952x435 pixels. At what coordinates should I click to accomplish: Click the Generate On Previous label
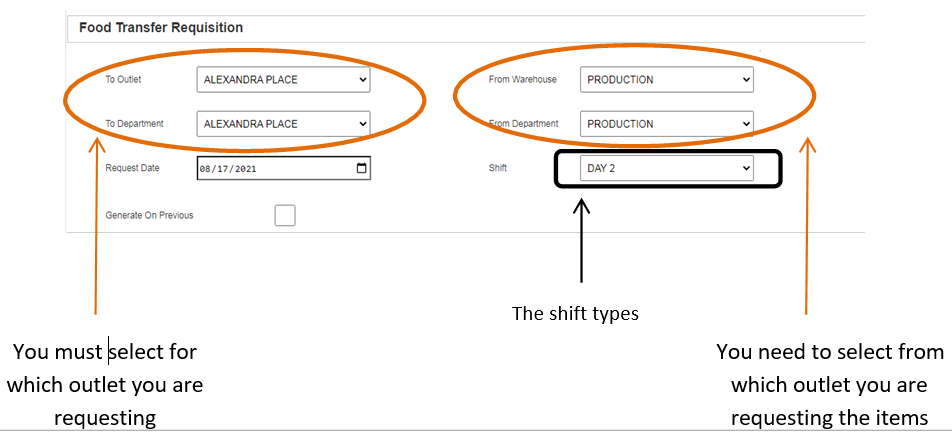(x=149, y=215)
